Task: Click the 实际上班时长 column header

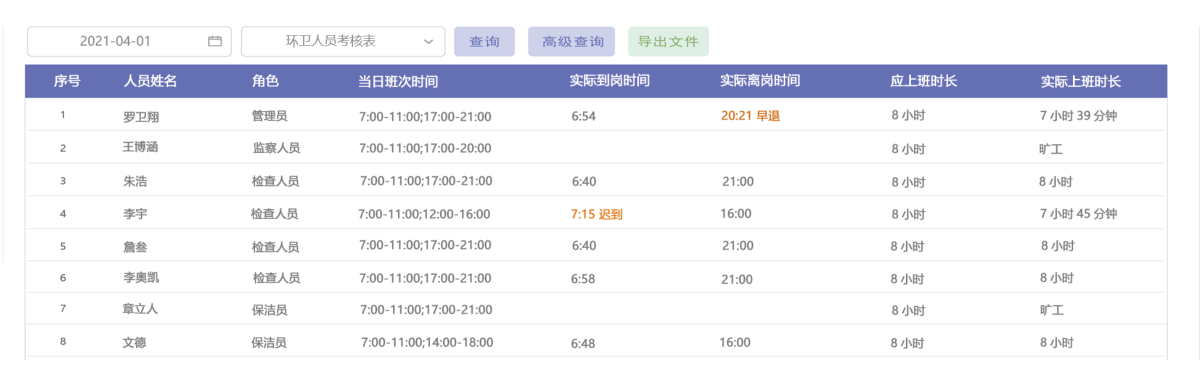Action: [1080, 81]
